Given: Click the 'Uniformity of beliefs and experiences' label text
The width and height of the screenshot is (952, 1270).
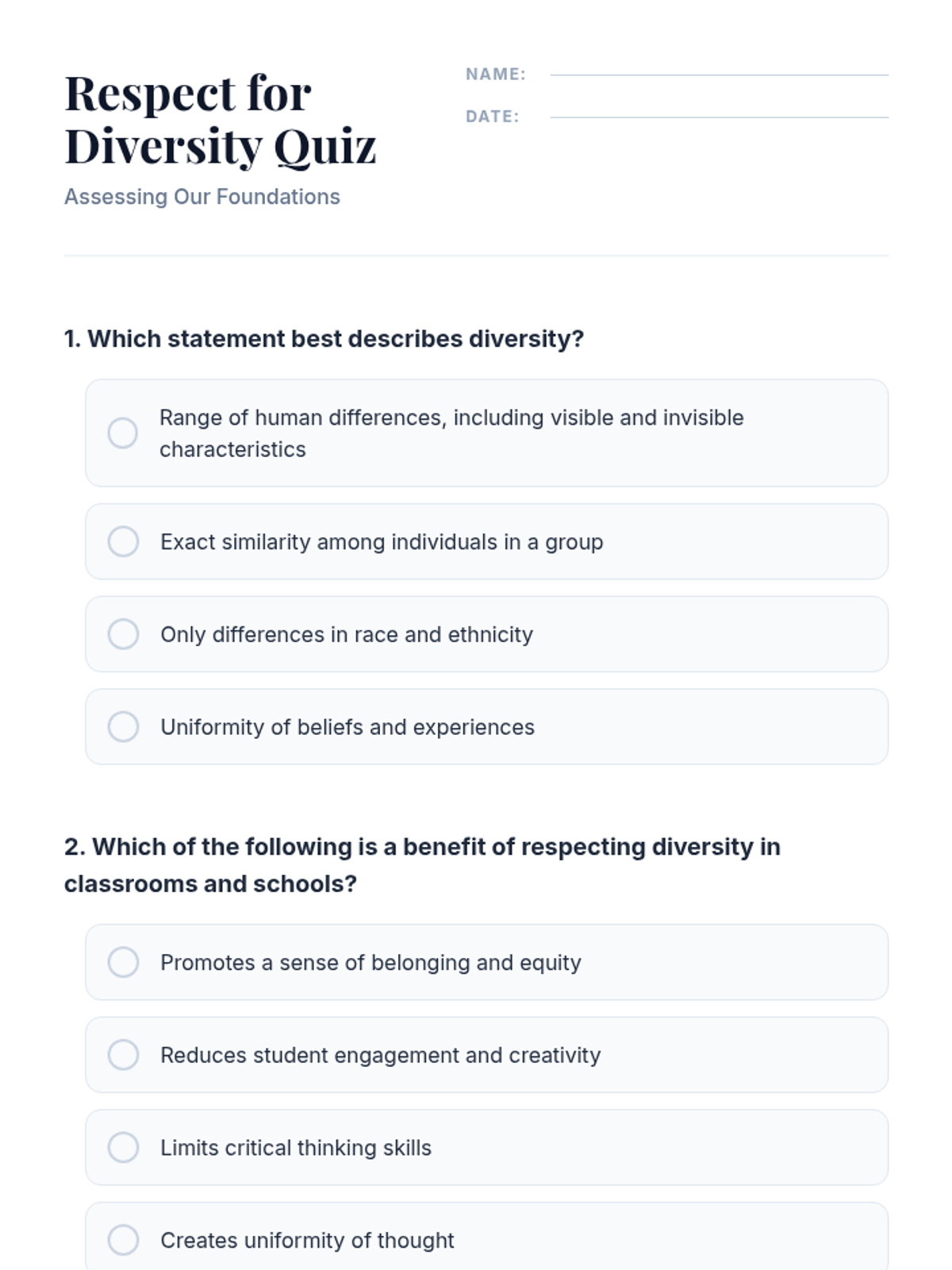Looking at the screenshot, I should 347,727.
